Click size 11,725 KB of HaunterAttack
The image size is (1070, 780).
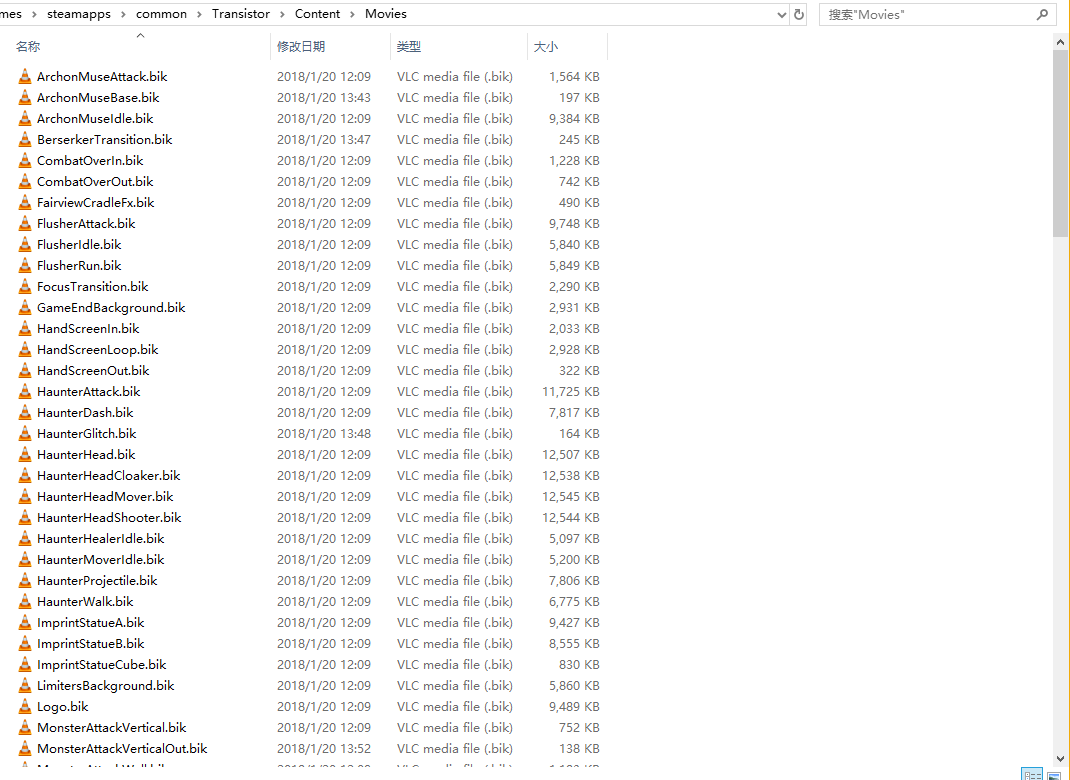(570, 392)
